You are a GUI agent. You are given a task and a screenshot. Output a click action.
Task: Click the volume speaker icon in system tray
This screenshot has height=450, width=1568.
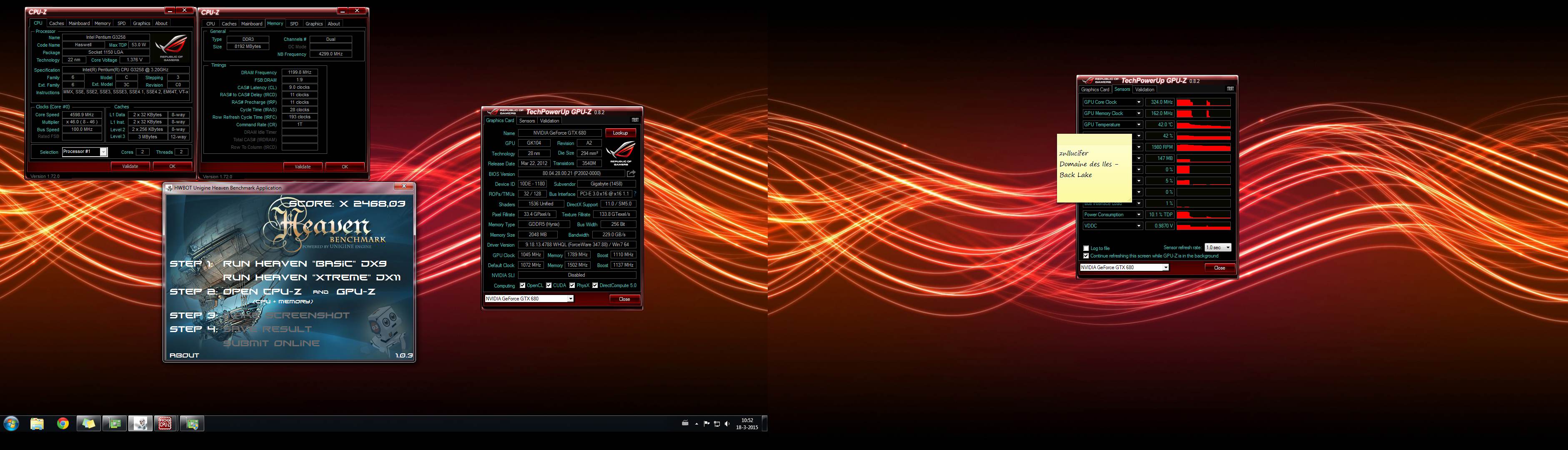727,424
